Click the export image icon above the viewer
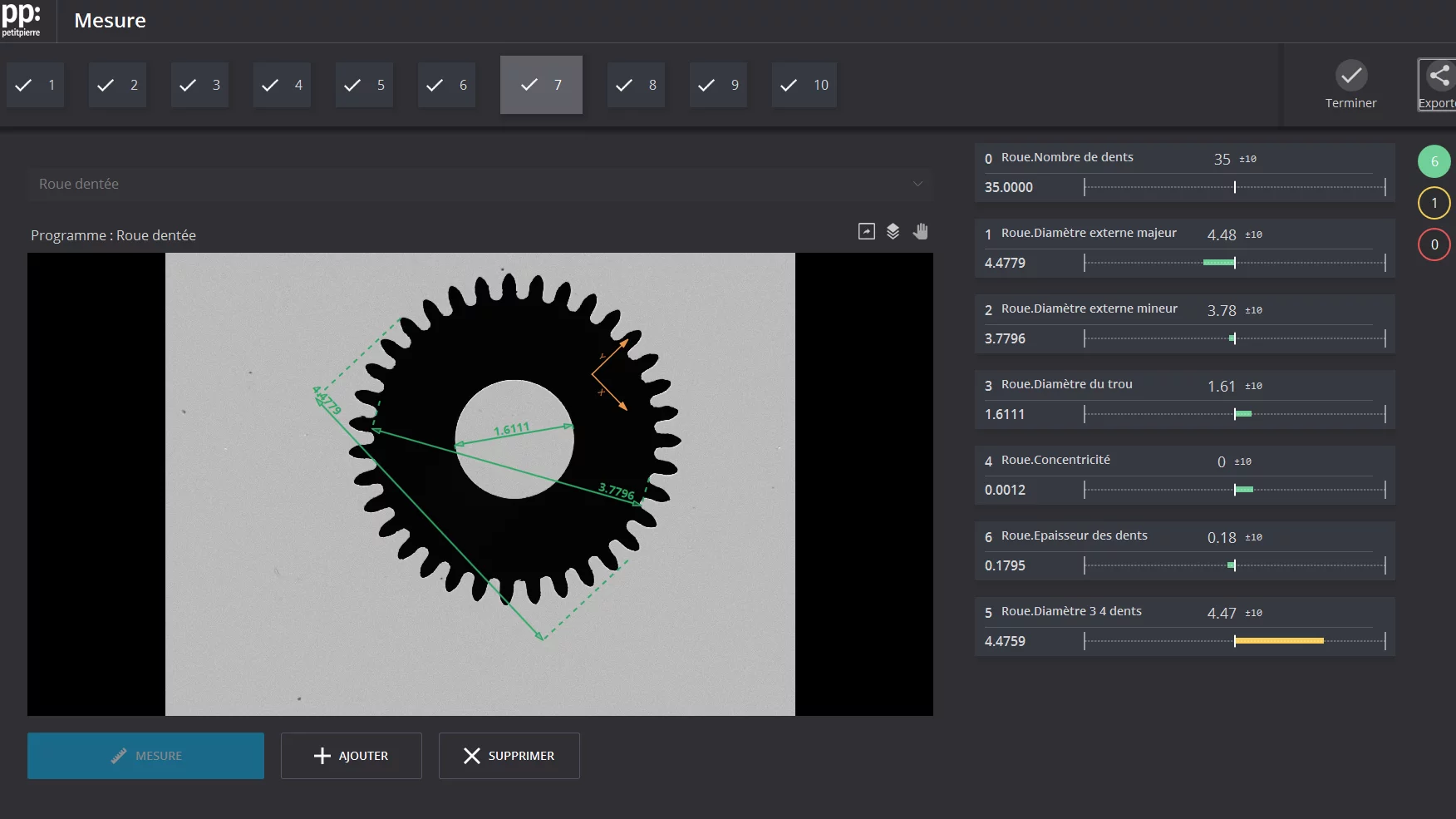Screen dimensions: 1456x819 click(866, 232)
